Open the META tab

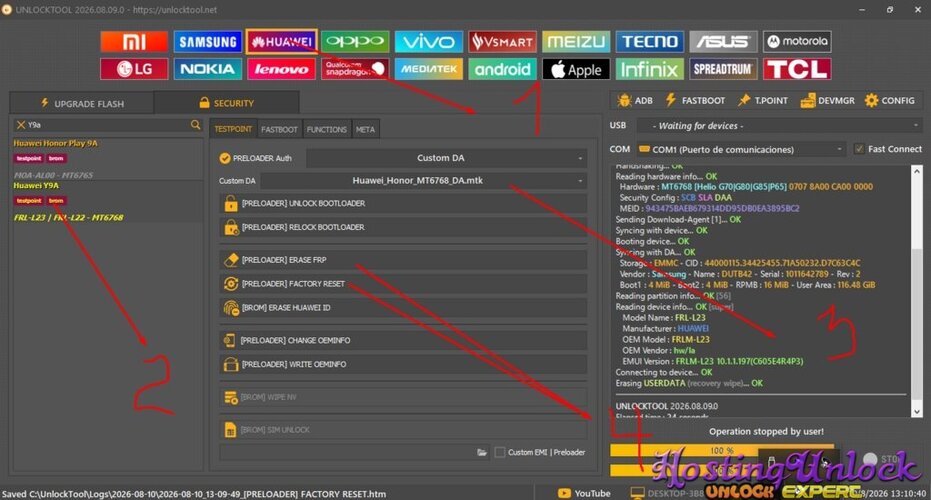pos(365,129)
